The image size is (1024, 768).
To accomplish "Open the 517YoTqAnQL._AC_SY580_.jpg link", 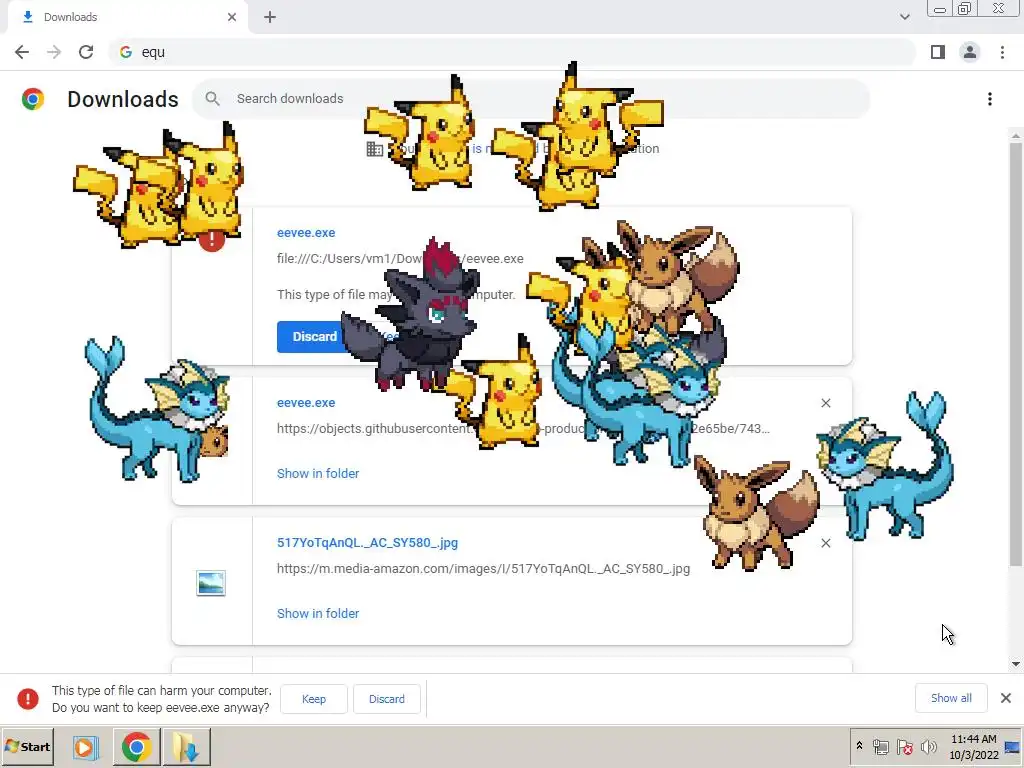I will click(367, 543).
